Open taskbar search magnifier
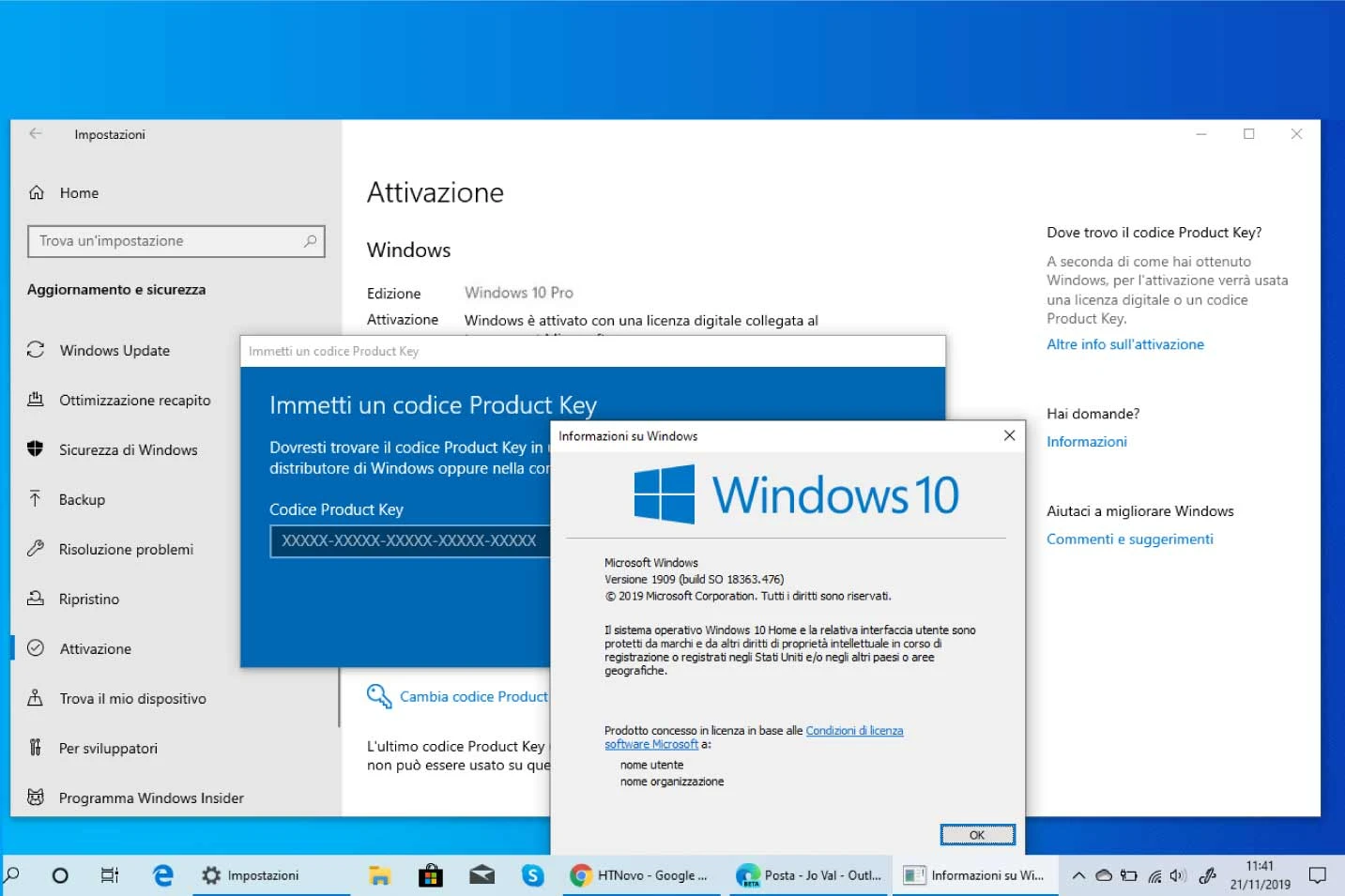 (x=12, y=875)
